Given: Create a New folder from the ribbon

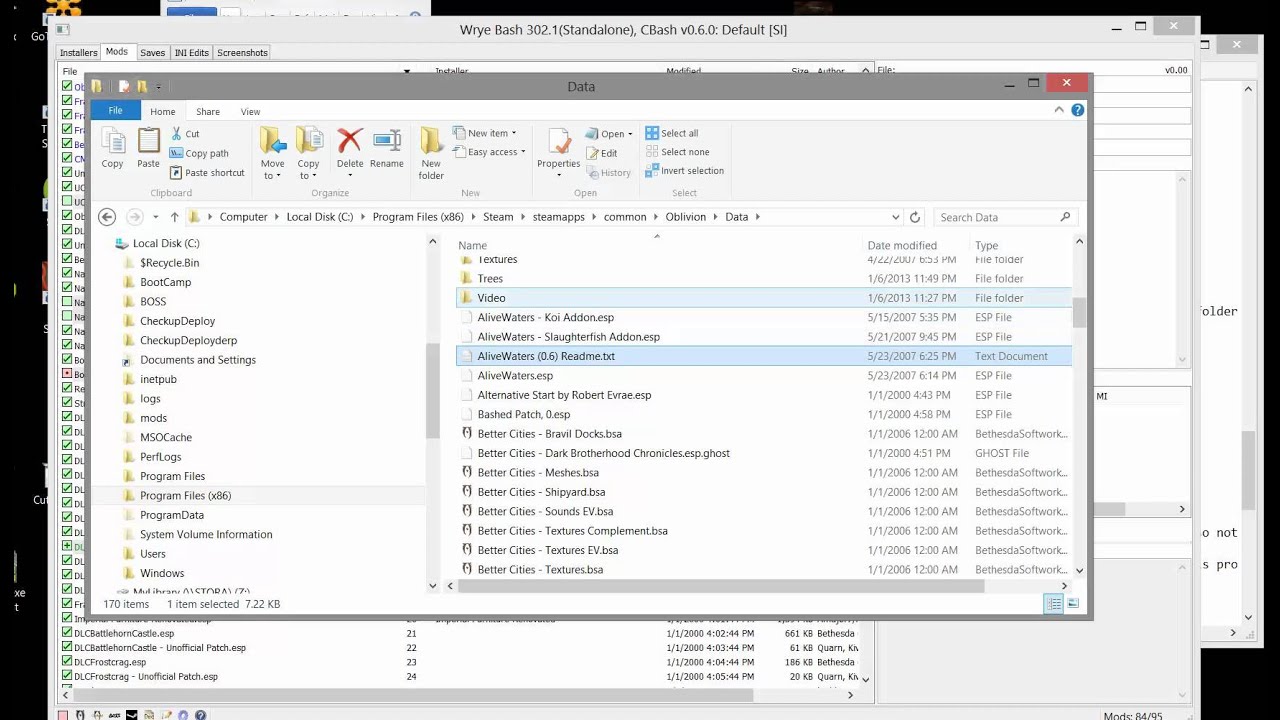Looking at the screenshot, I should click(431, 154).
